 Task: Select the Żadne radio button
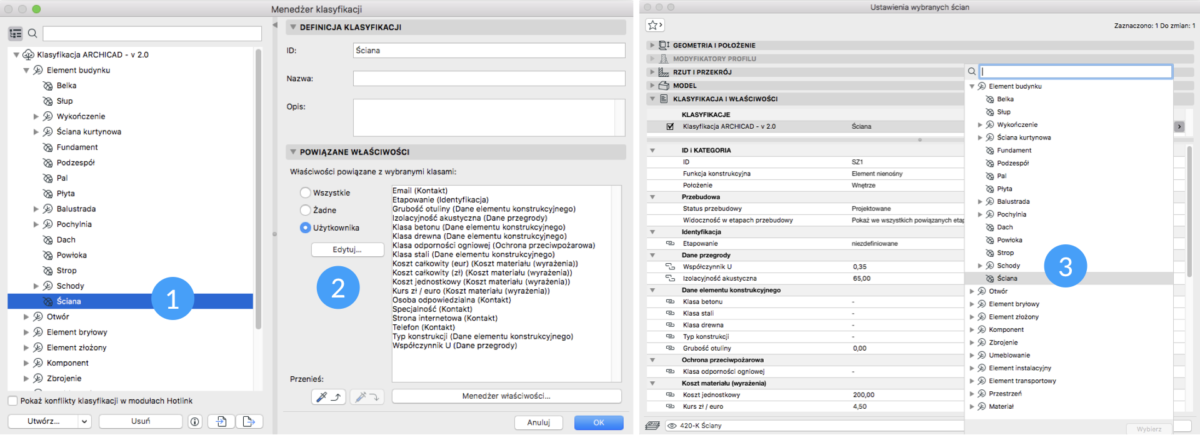point(306,210)
